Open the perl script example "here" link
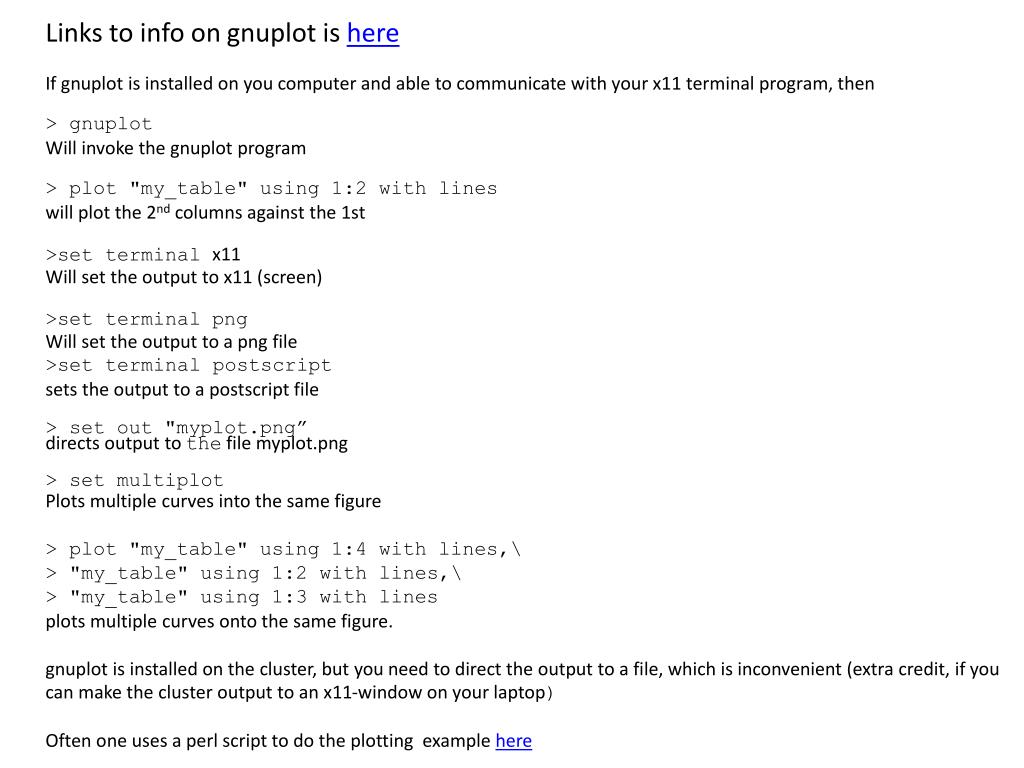 tap(513, 741)
